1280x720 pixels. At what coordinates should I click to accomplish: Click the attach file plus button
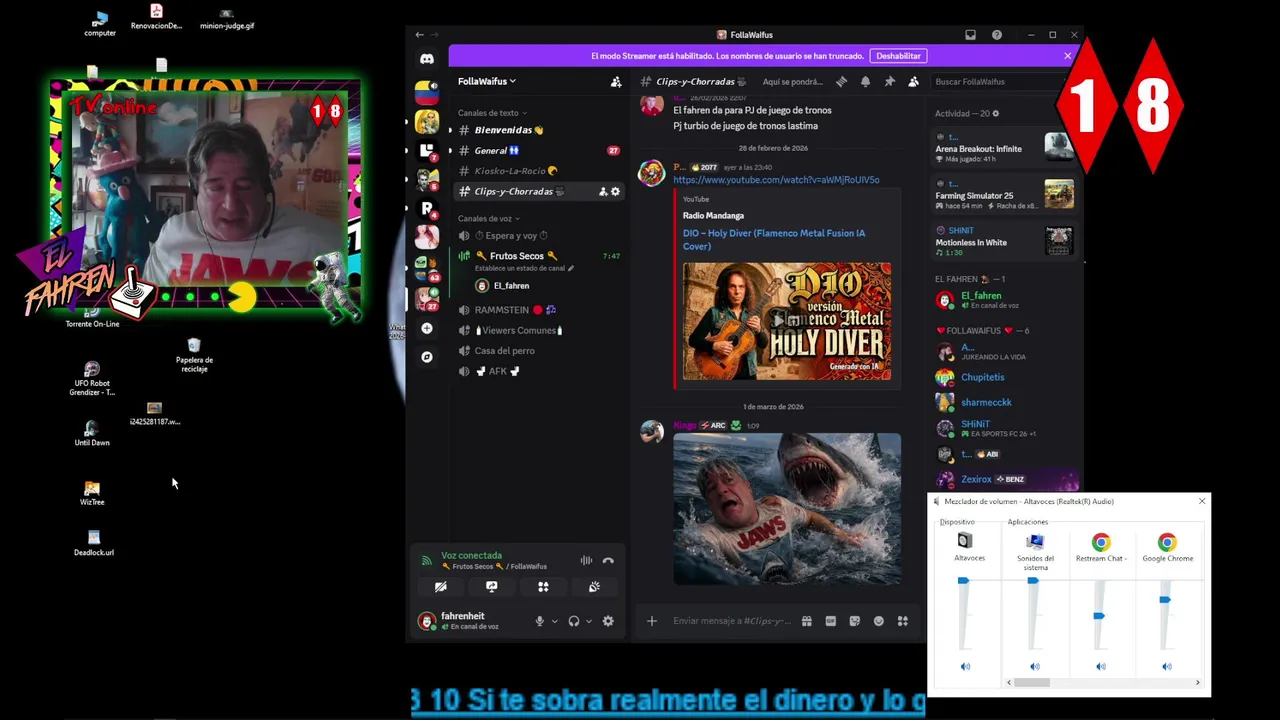coord(651,621)
